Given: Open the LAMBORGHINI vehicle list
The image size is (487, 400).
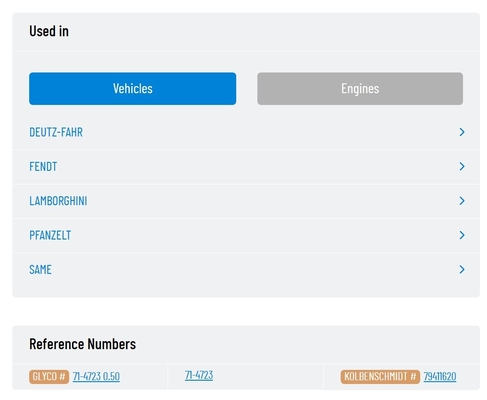Looking at the screenshot, I should (58, 201).
